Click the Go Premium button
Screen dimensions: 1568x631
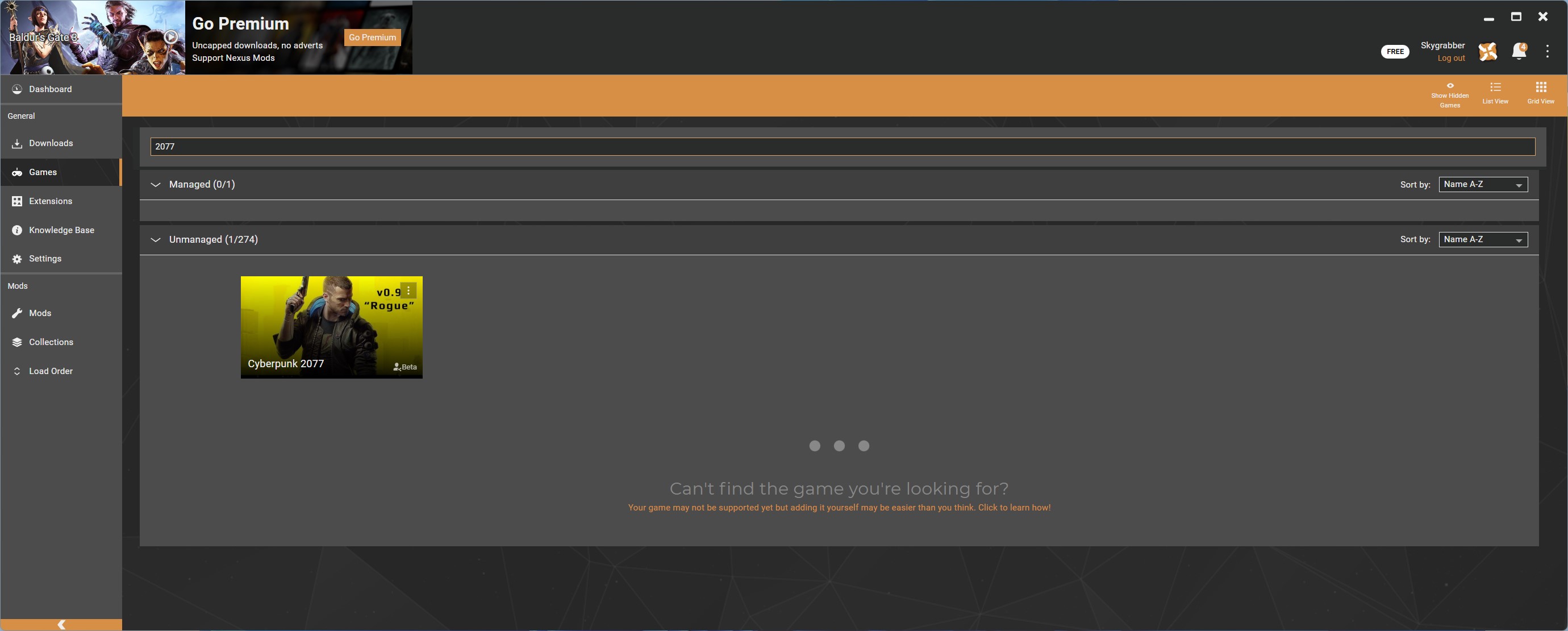(x=373, y=37)
